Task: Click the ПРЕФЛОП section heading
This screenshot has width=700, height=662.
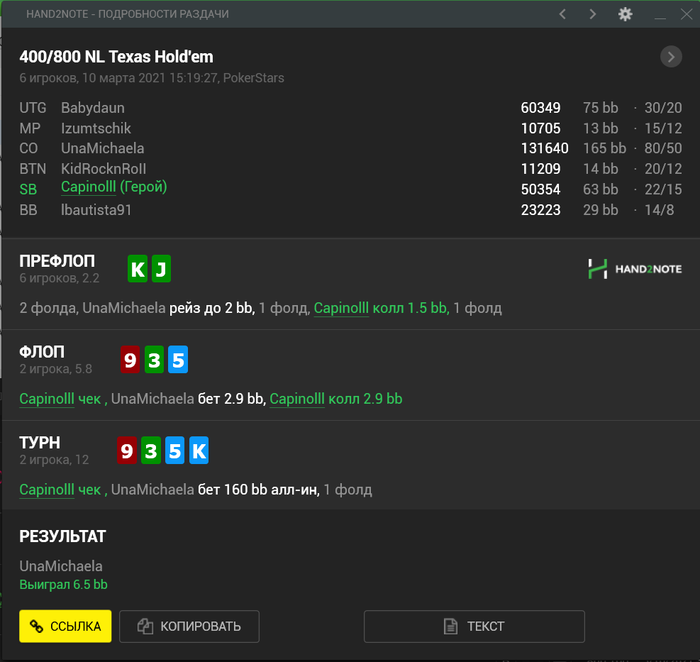Action: click(57, 261)
